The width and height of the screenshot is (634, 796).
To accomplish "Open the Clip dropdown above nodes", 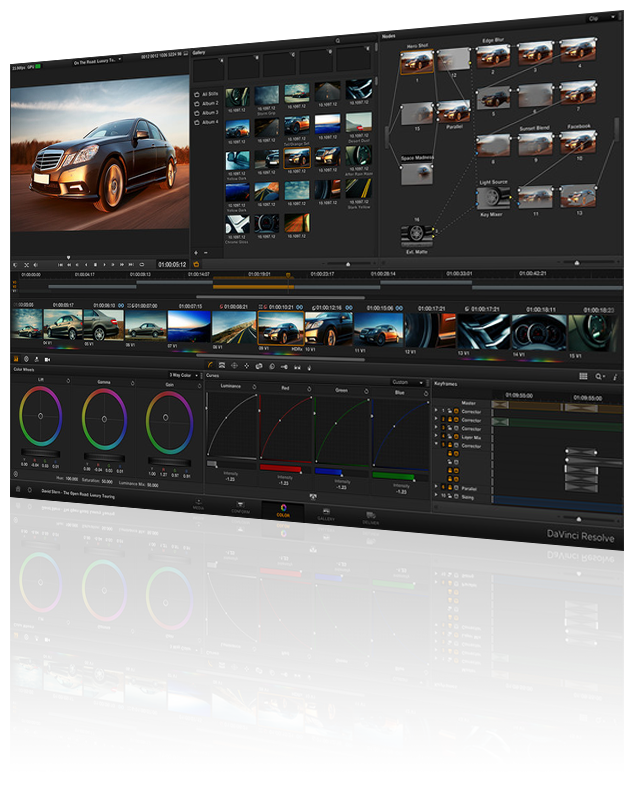I will 602,18.
